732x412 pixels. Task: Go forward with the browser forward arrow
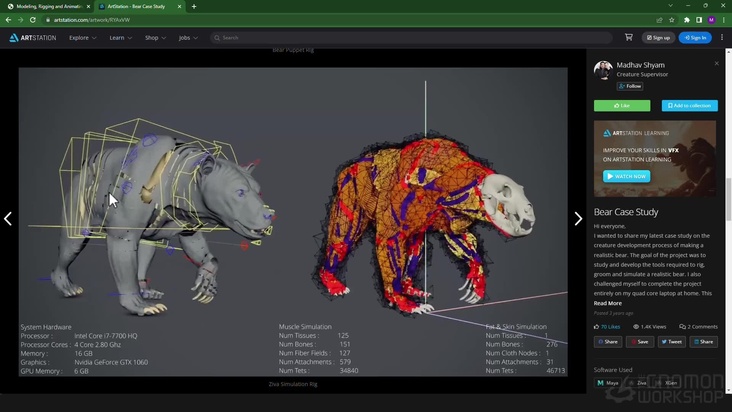[20, 20]
